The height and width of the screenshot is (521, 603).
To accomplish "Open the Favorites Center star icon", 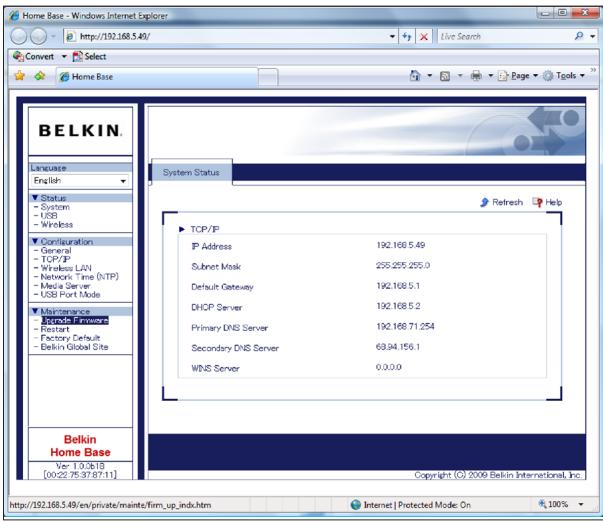I will [x=20, y=76].
